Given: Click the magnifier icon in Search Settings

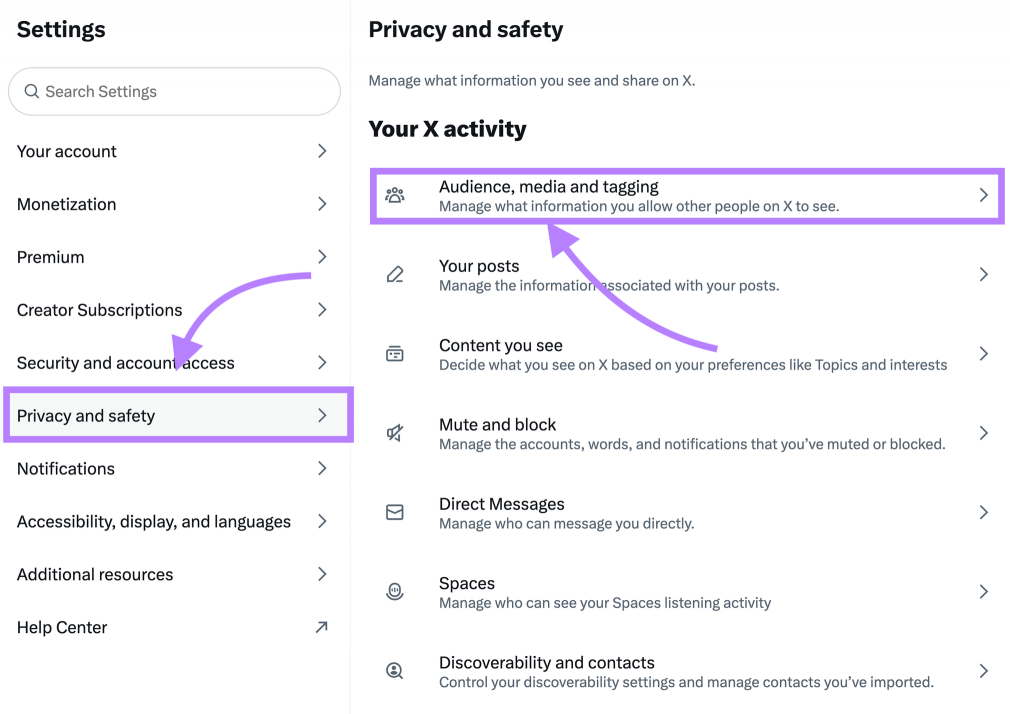Looking at the screenshot, I should tap(31, 91).
